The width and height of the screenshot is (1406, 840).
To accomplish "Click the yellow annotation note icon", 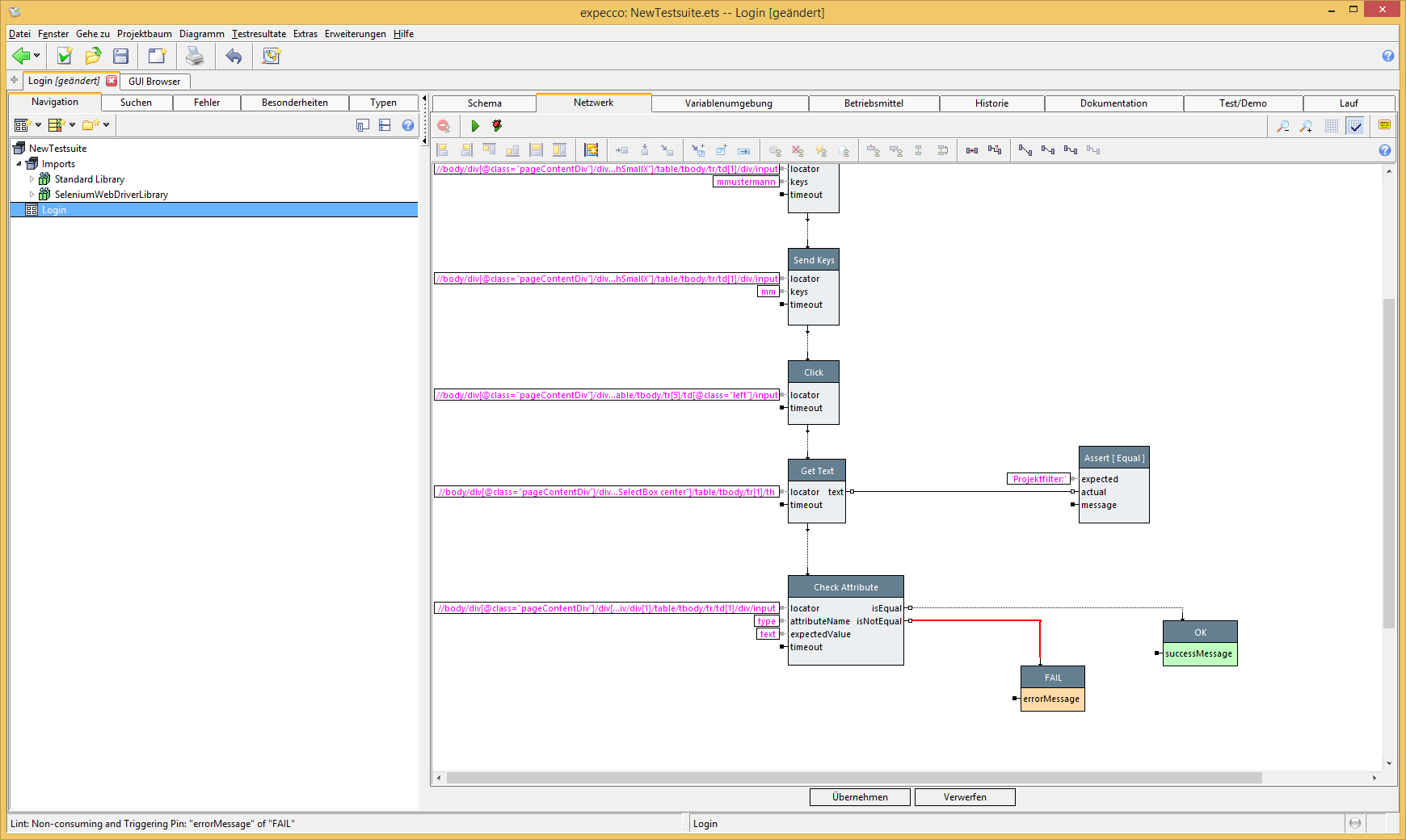I will pos(1384,125).
